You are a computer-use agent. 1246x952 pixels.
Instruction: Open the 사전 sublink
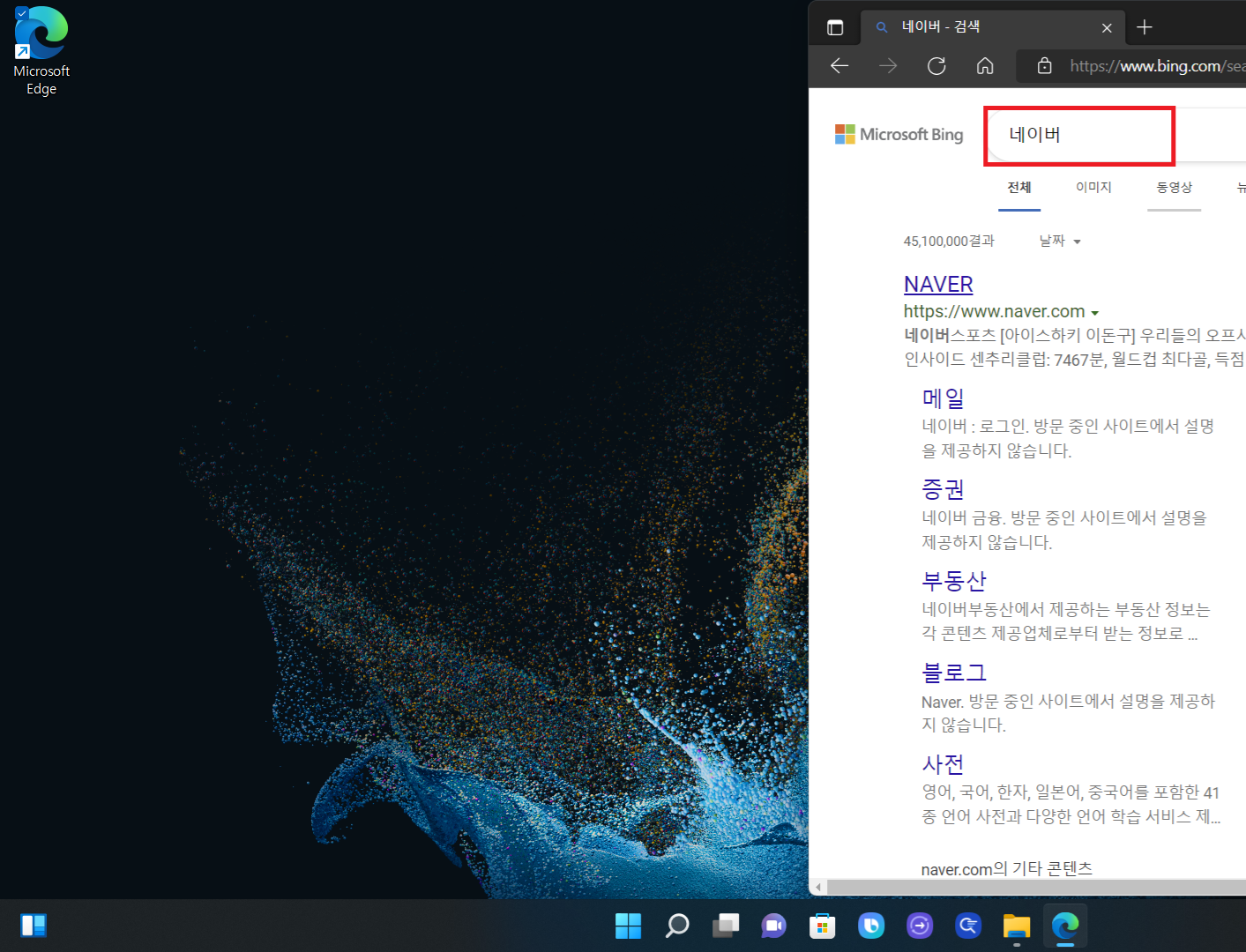point(943,764)
